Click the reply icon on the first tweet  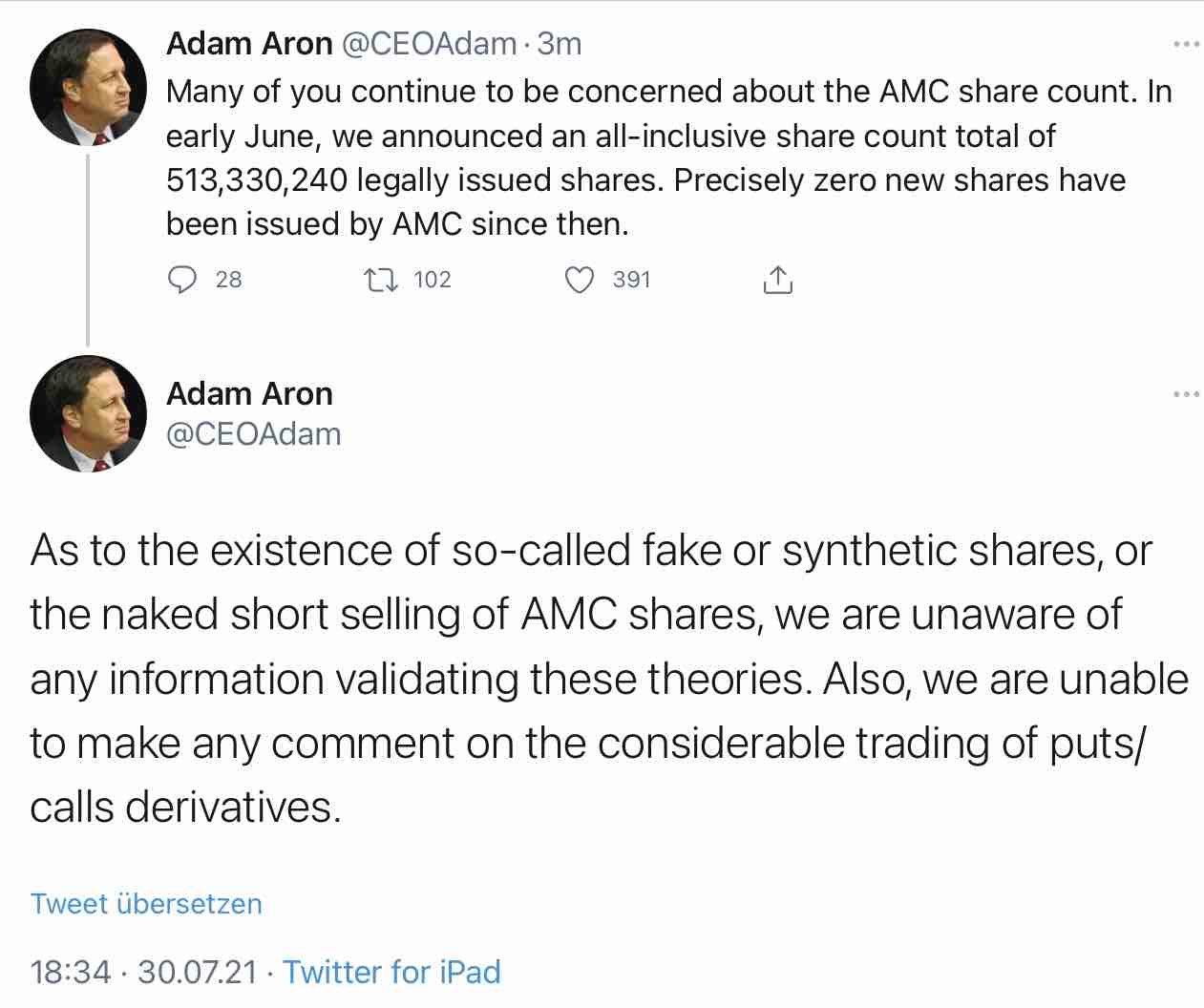(x=182, y=279)
